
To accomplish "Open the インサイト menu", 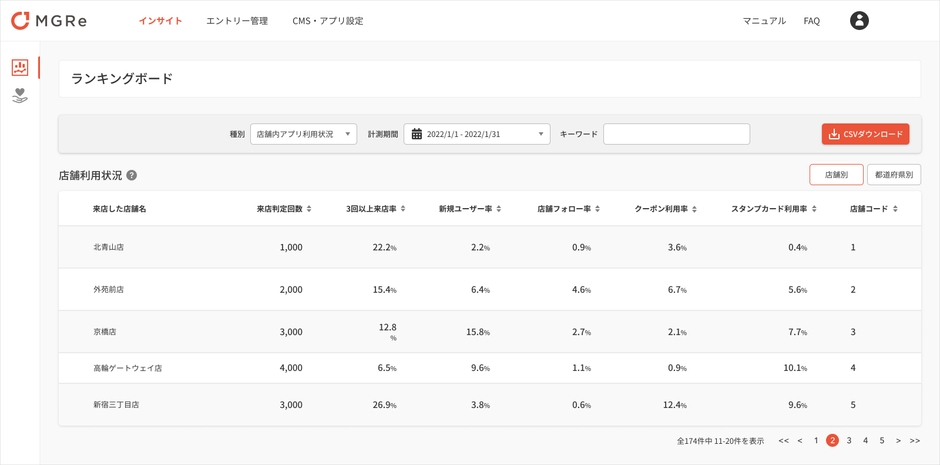I will coord(160,21).
